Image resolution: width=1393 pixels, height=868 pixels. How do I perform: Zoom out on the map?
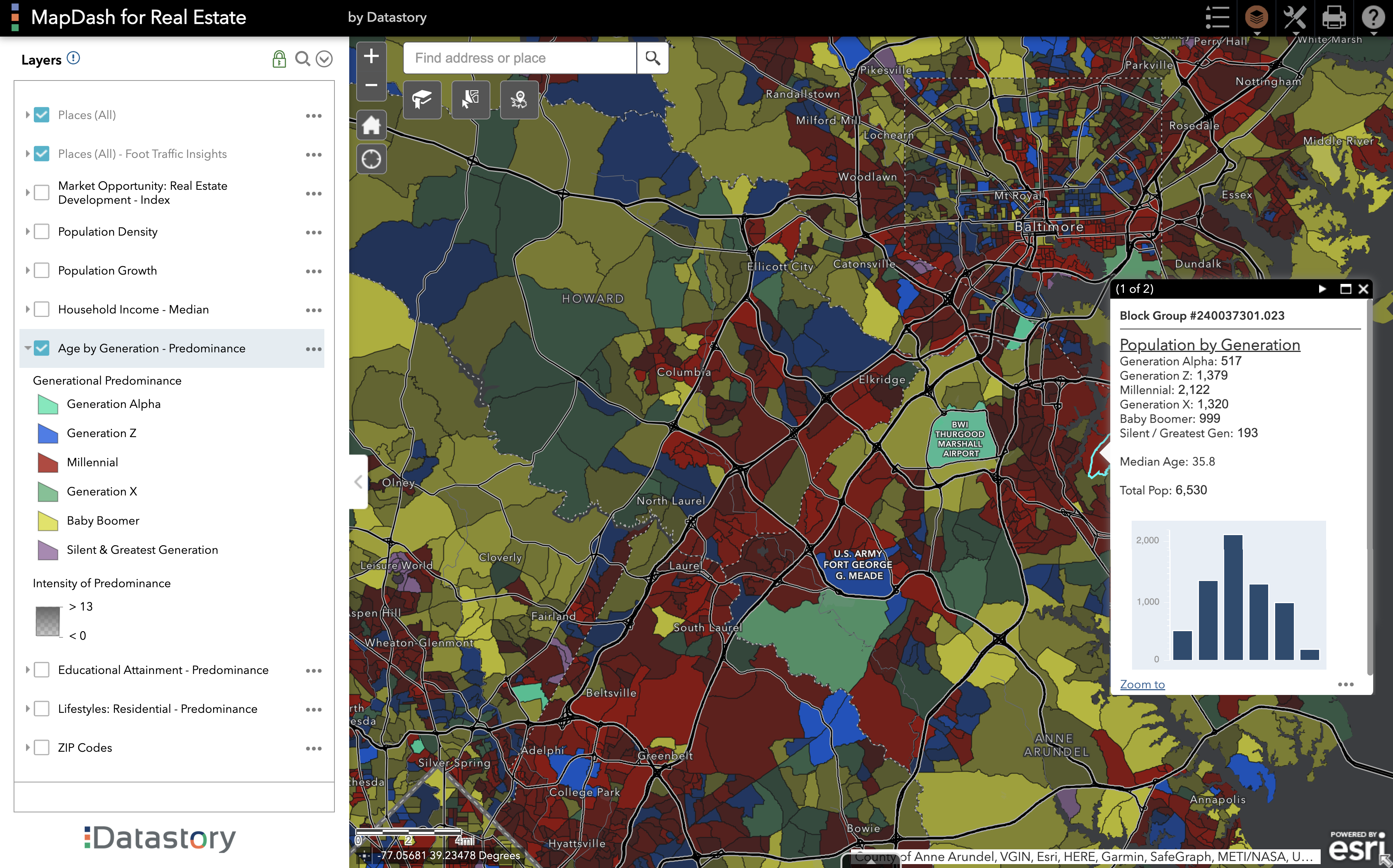tap(371, 86)
